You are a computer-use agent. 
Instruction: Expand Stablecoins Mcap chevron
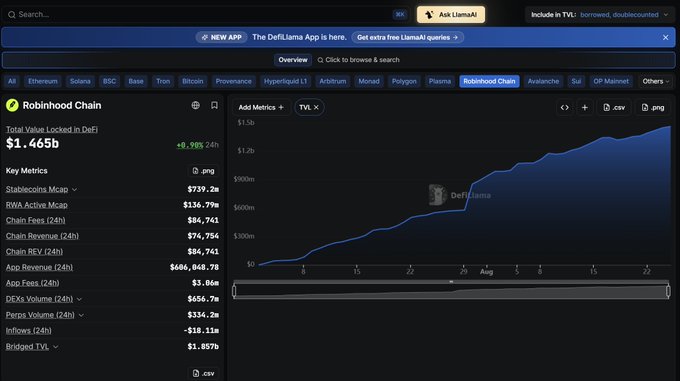click(75, 189)
